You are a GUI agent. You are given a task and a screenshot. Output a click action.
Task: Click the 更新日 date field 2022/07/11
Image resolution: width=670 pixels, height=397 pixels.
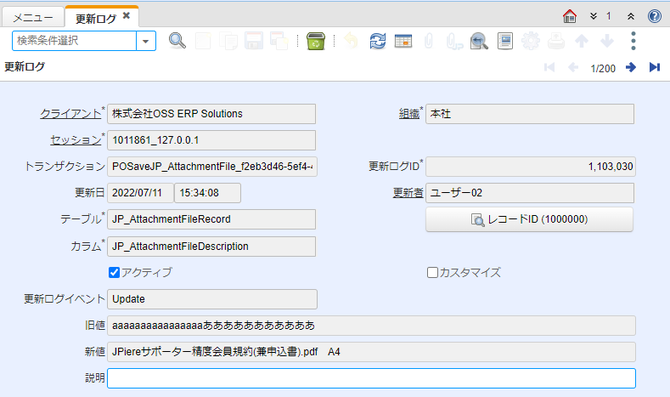[x=140, y=193]
